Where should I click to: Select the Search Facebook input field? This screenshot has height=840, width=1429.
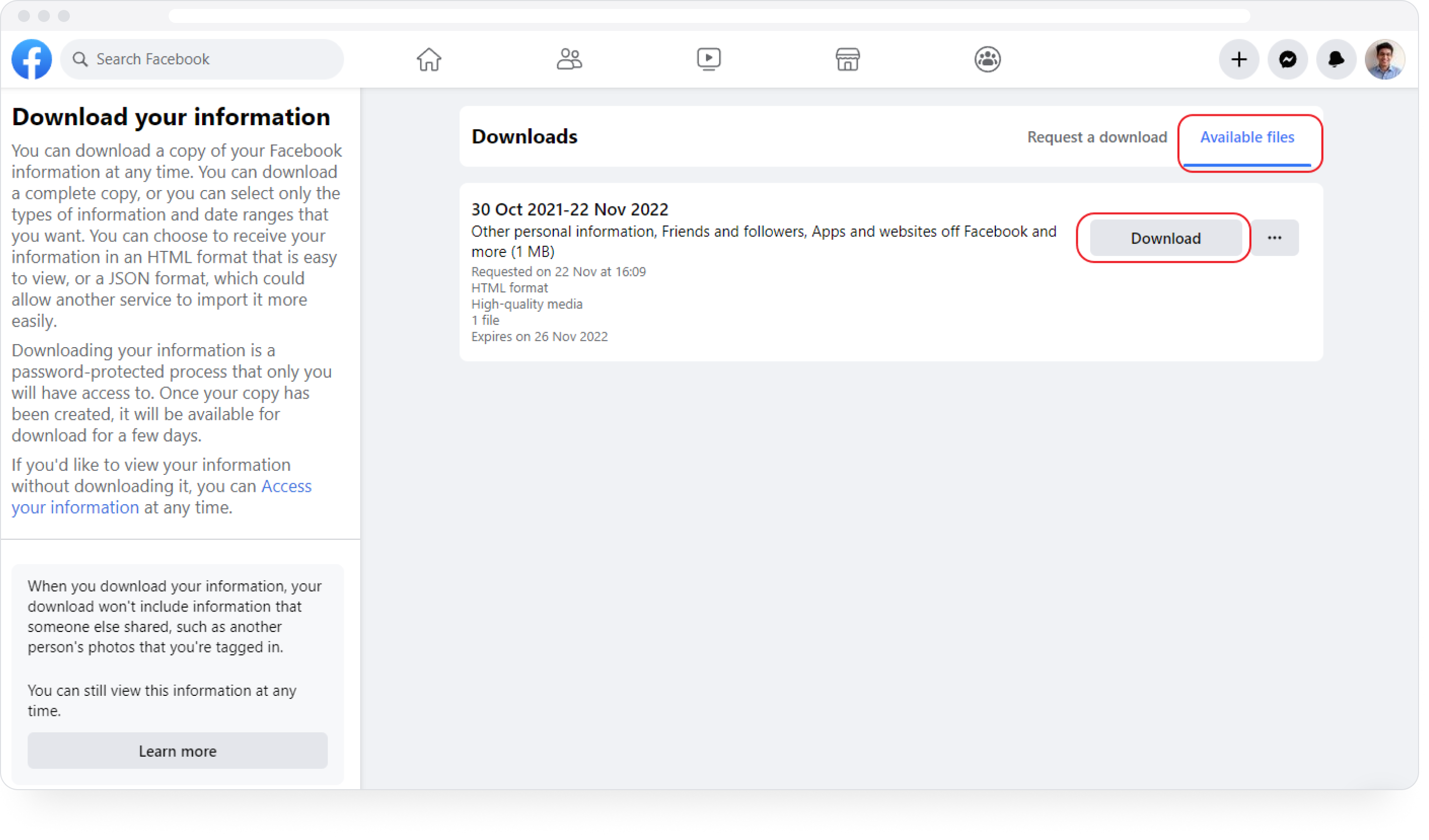pyautogui.click(x=201, y=58)
